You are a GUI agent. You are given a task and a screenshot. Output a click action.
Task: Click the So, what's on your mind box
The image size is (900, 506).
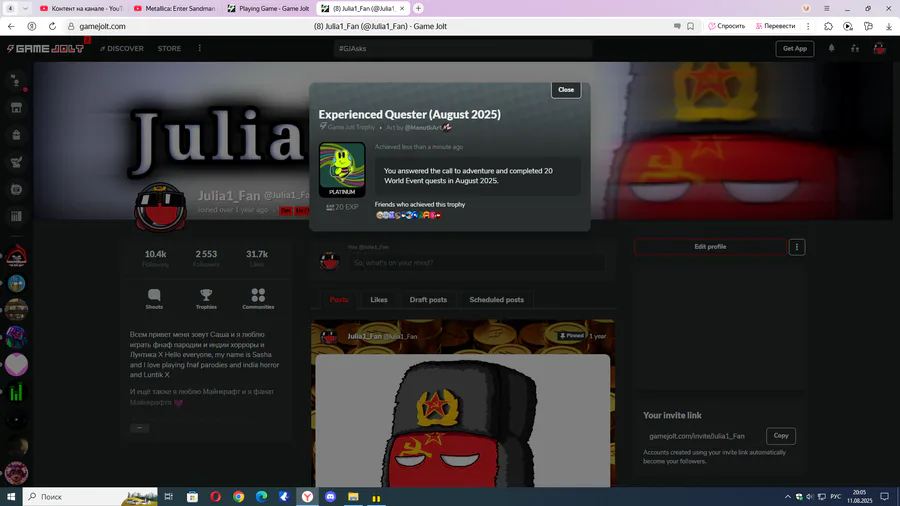(478, 263)
